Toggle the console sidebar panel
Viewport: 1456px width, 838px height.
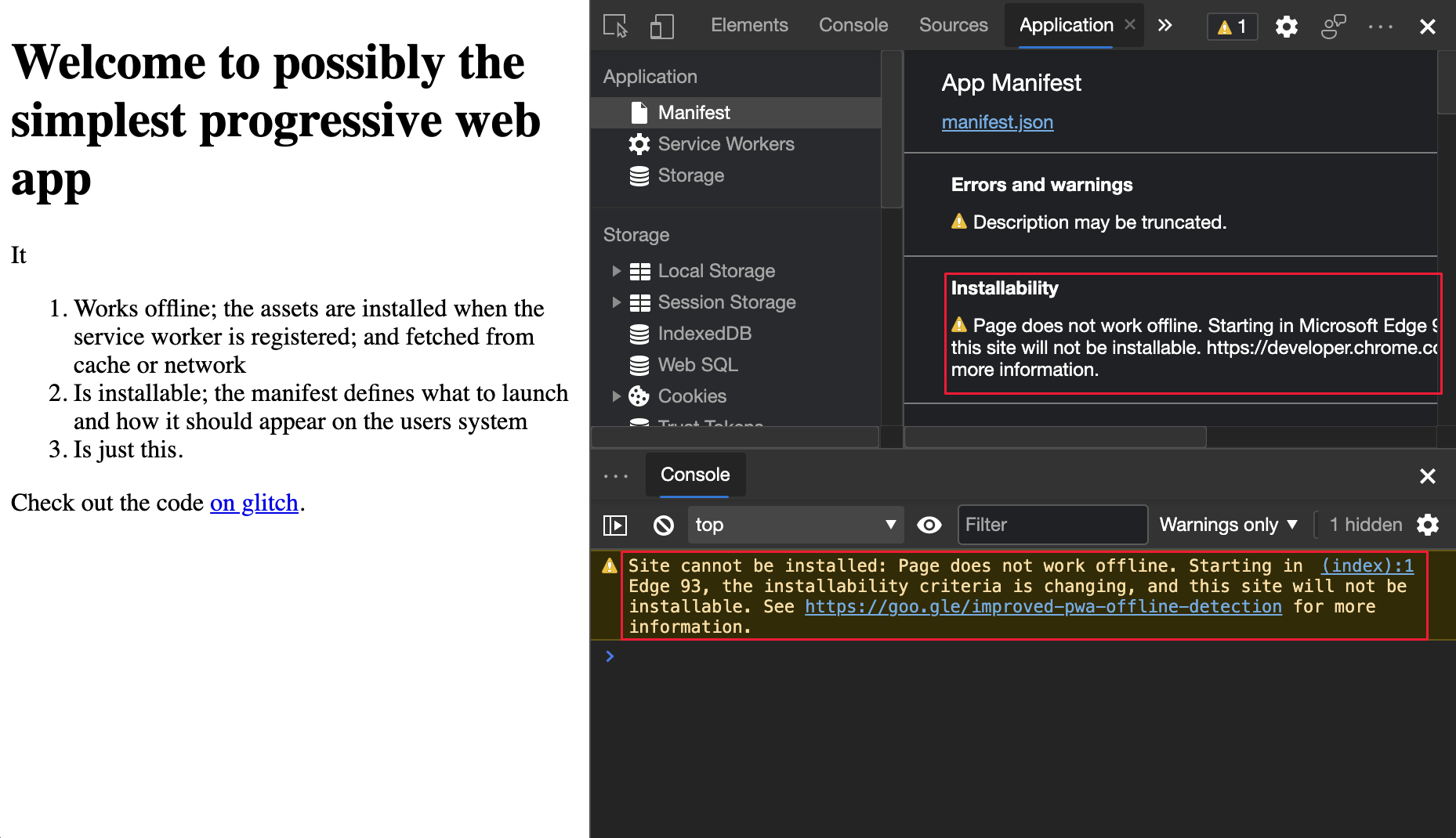tap(614, 525)
